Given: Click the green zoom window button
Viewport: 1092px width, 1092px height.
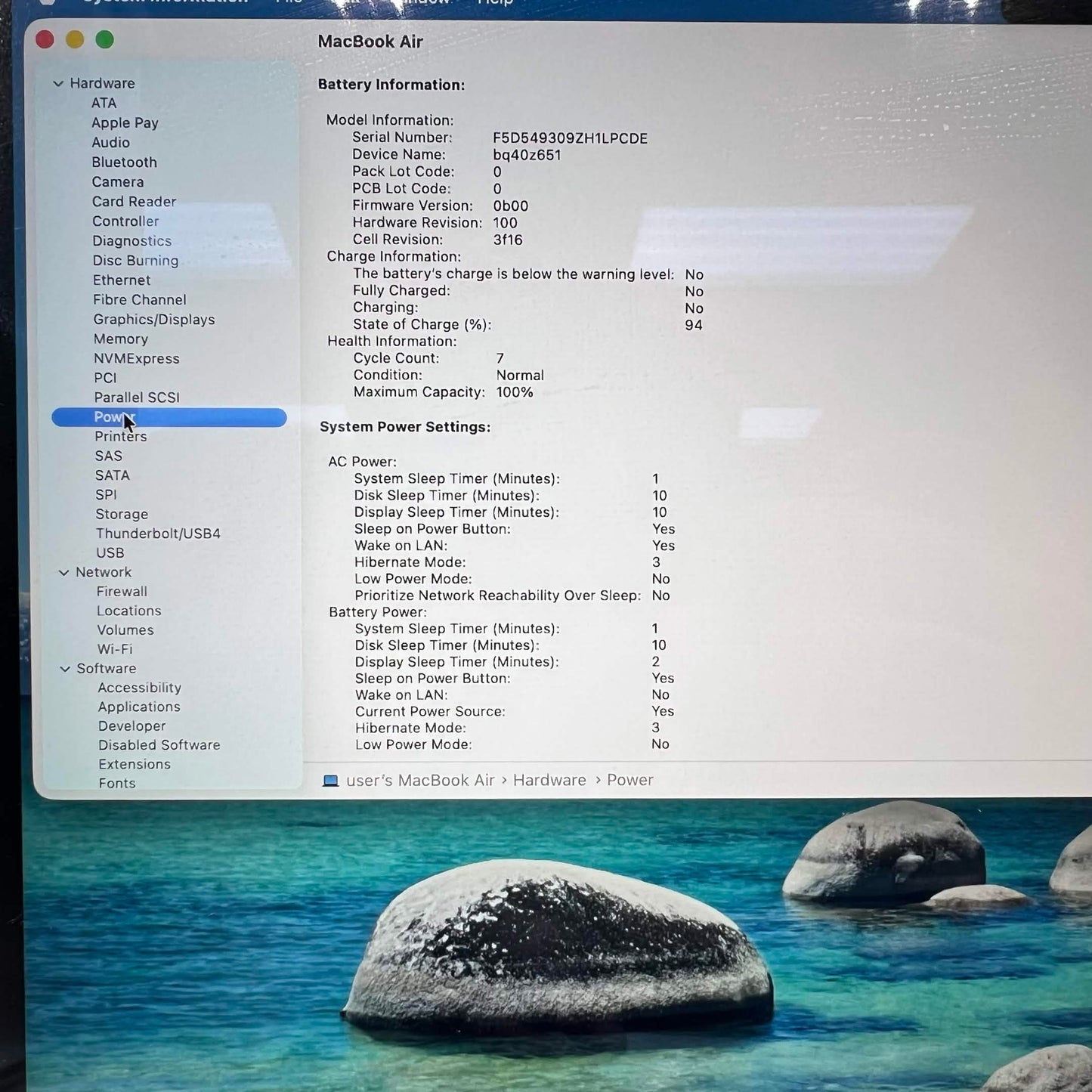Looking at the screenshot, I should 105,39.
